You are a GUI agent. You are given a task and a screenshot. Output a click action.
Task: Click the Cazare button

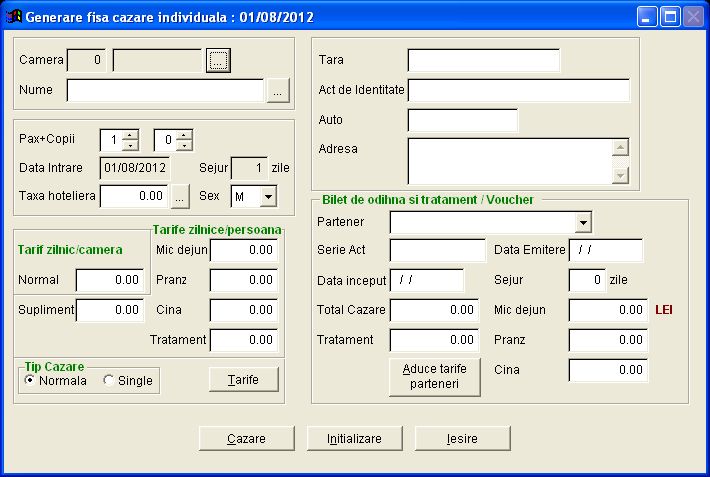[x=246, y=438]
